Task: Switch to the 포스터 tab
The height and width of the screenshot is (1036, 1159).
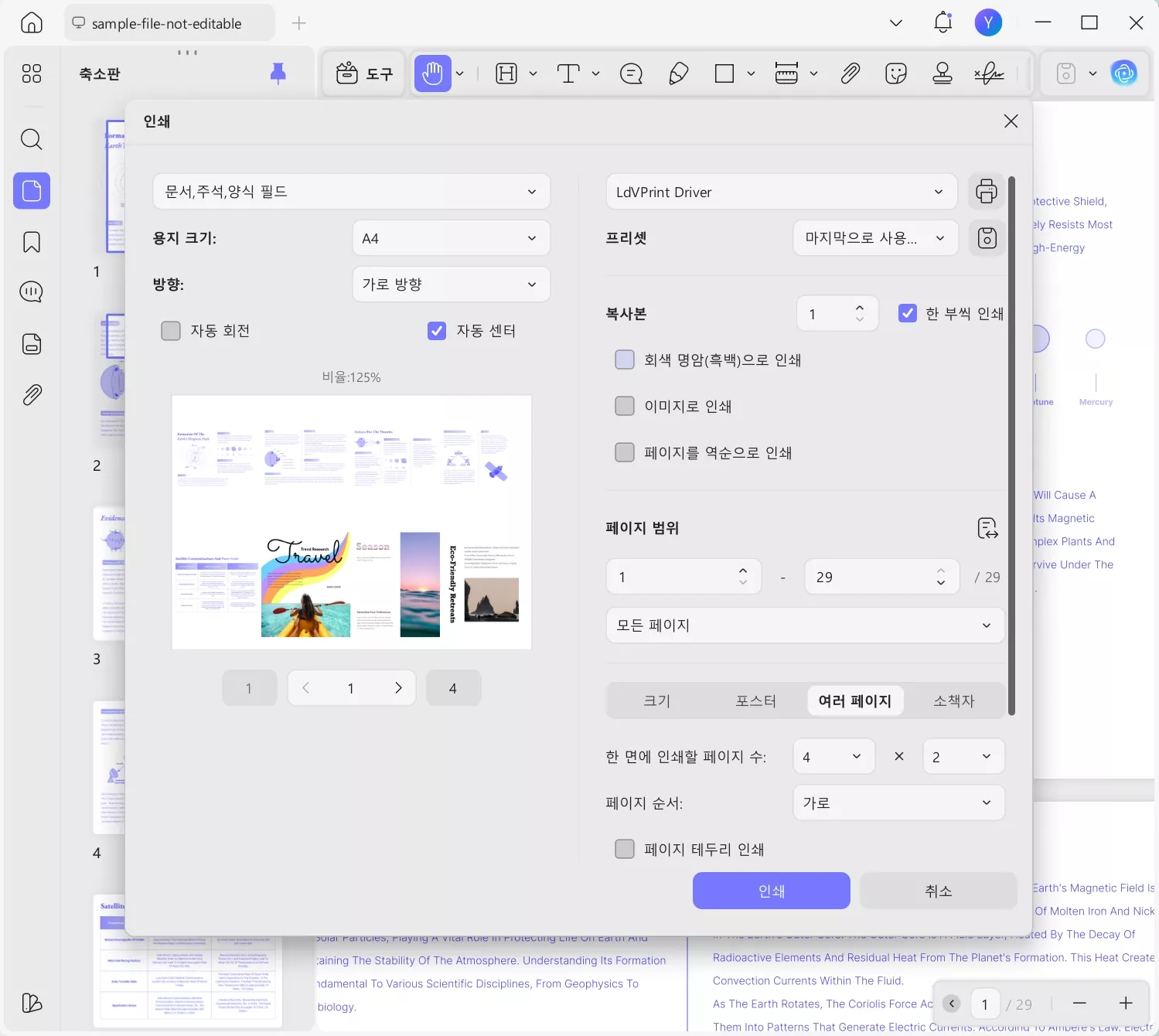Action: (x=755, y=700)
